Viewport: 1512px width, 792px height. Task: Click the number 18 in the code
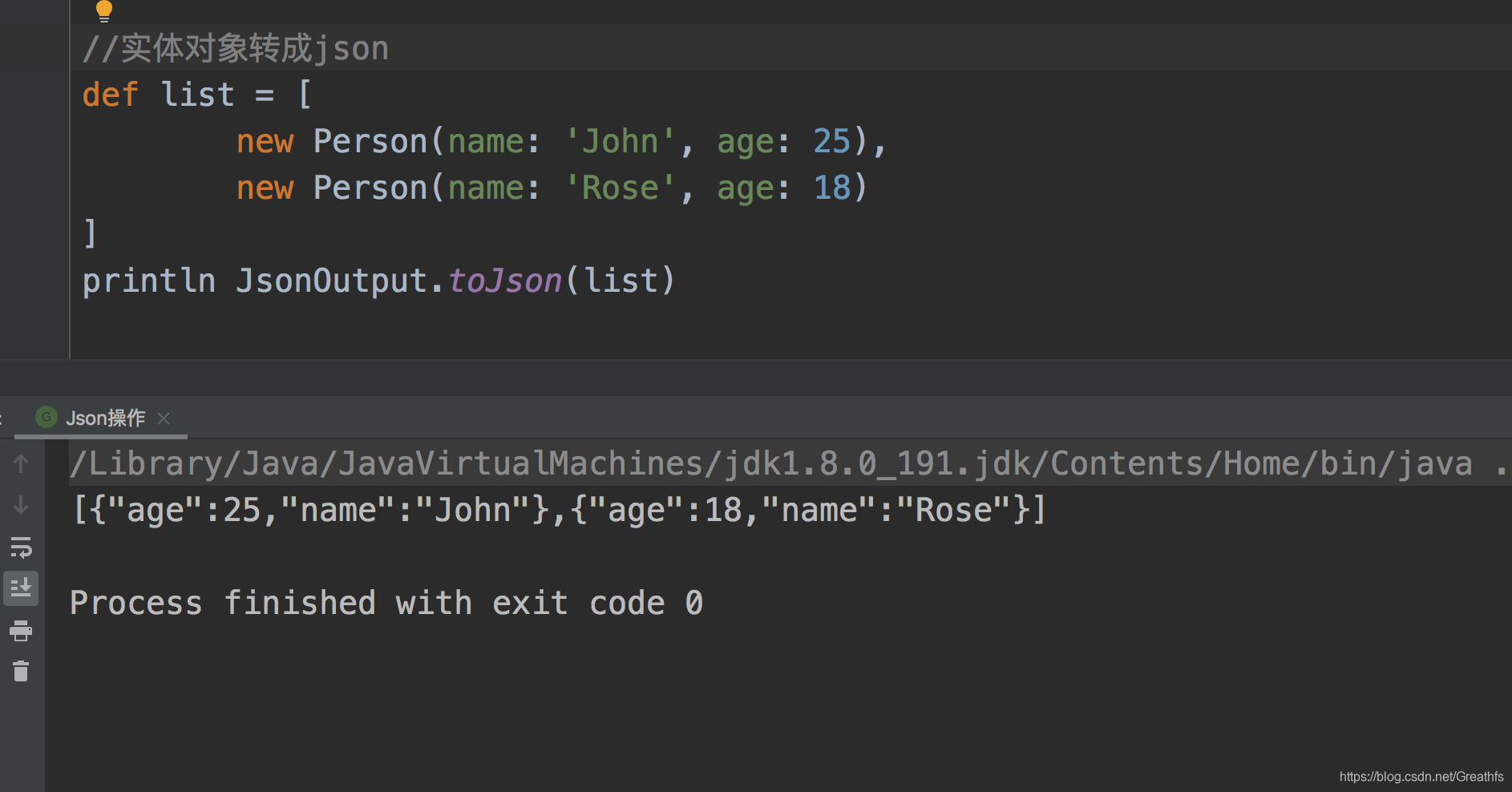[831, 188]
